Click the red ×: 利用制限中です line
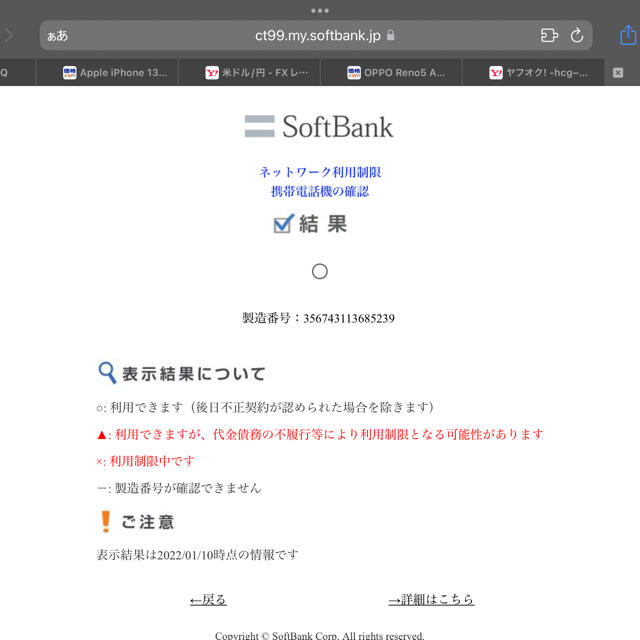 pos(145,461)
